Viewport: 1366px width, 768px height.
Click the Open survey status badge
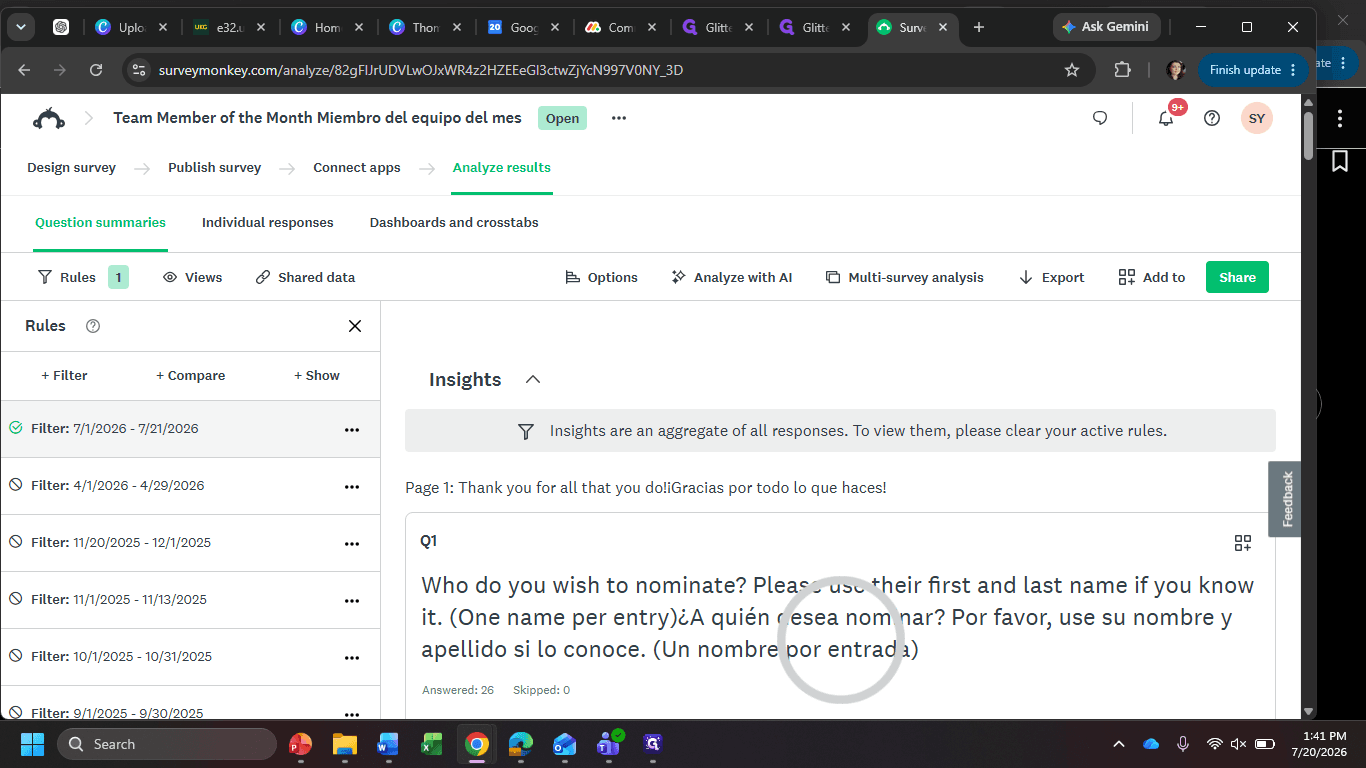point(562,118)
